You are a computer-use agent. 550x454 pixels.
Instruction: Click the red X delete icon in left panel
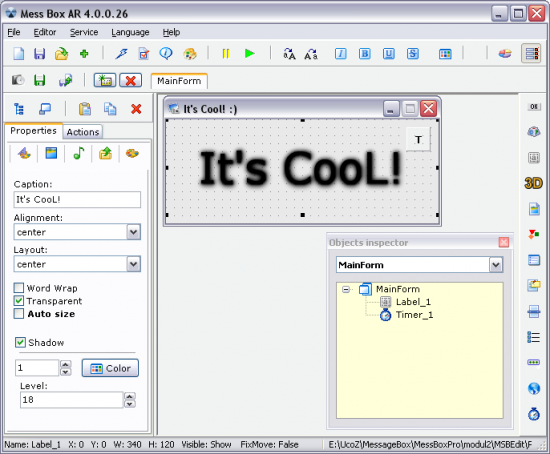pyautogui.click(x=136, y=109)
